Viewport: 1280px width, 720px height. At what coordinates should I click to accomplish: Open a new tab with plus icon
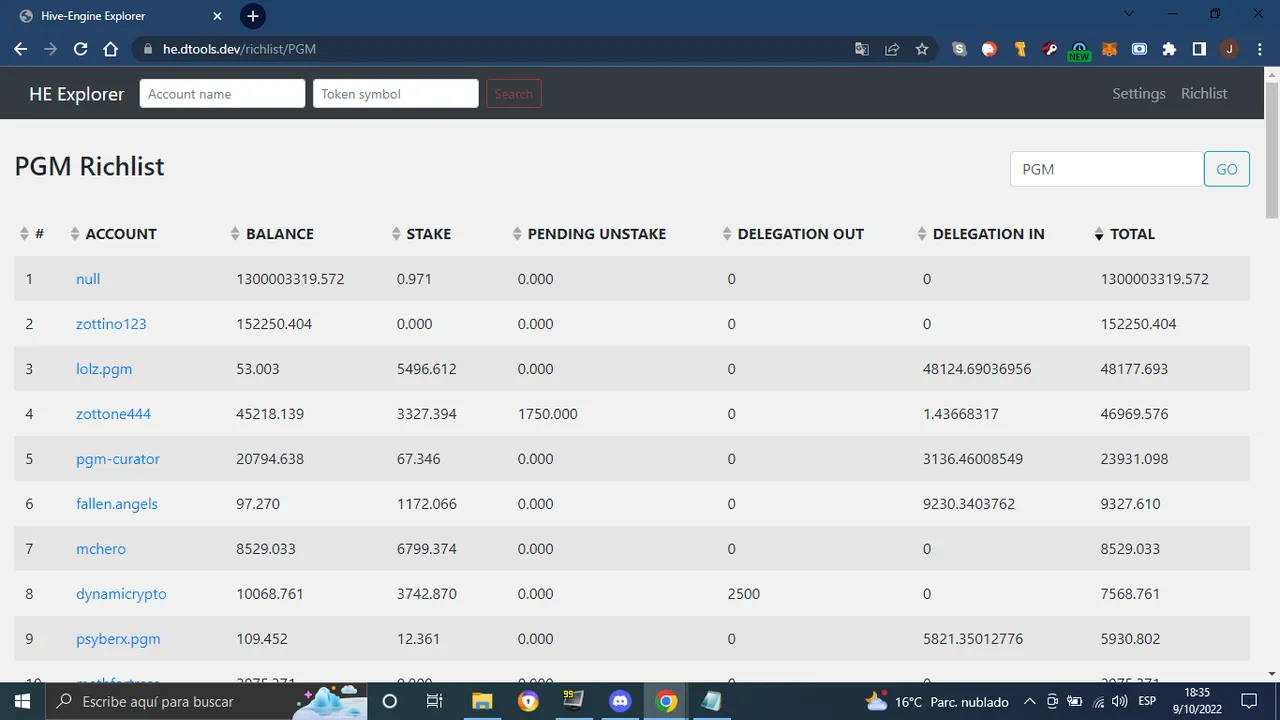253,16
